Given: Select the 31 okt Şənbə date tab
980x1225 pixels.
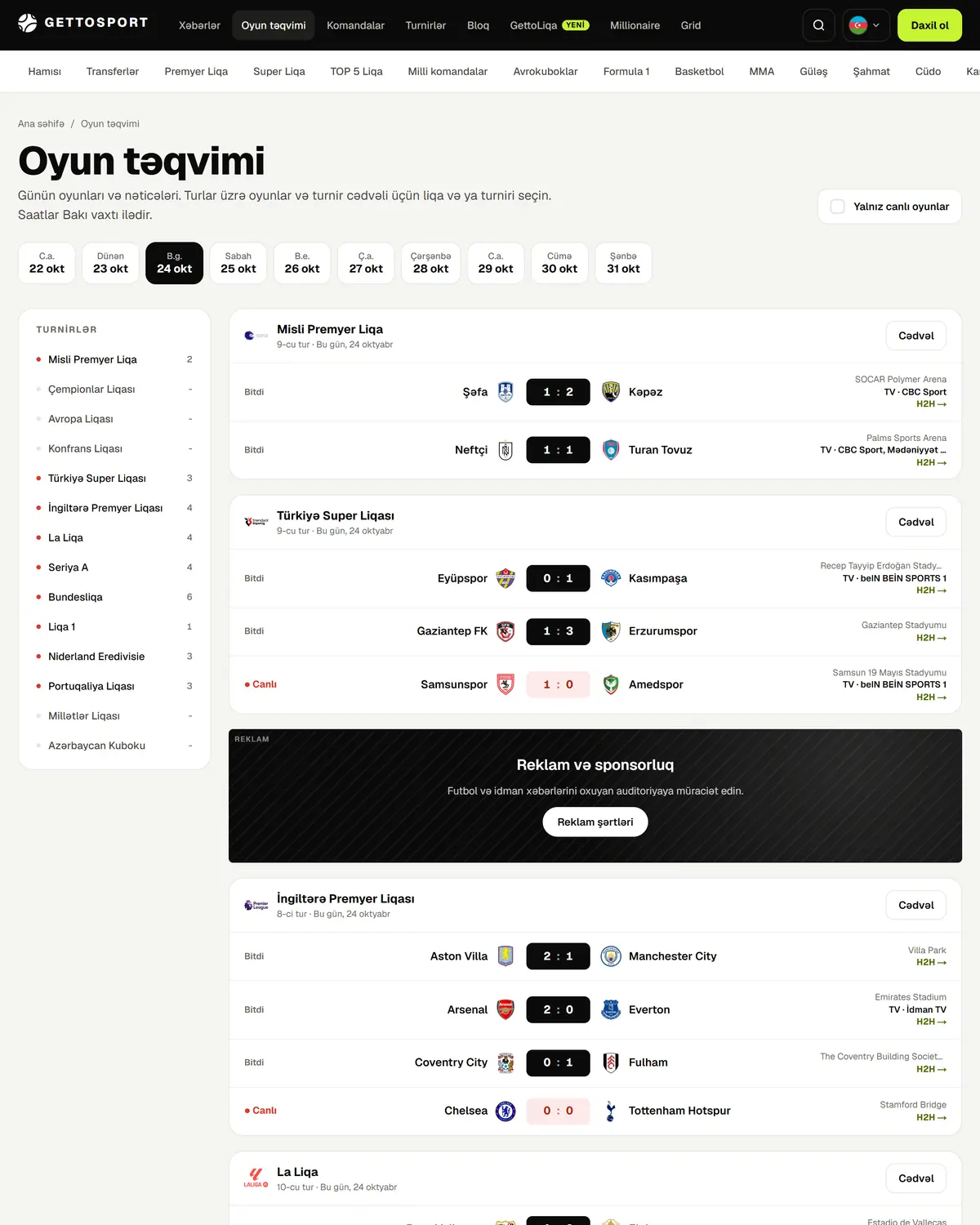Looking at the screenshot, I should tap(623, 263).
